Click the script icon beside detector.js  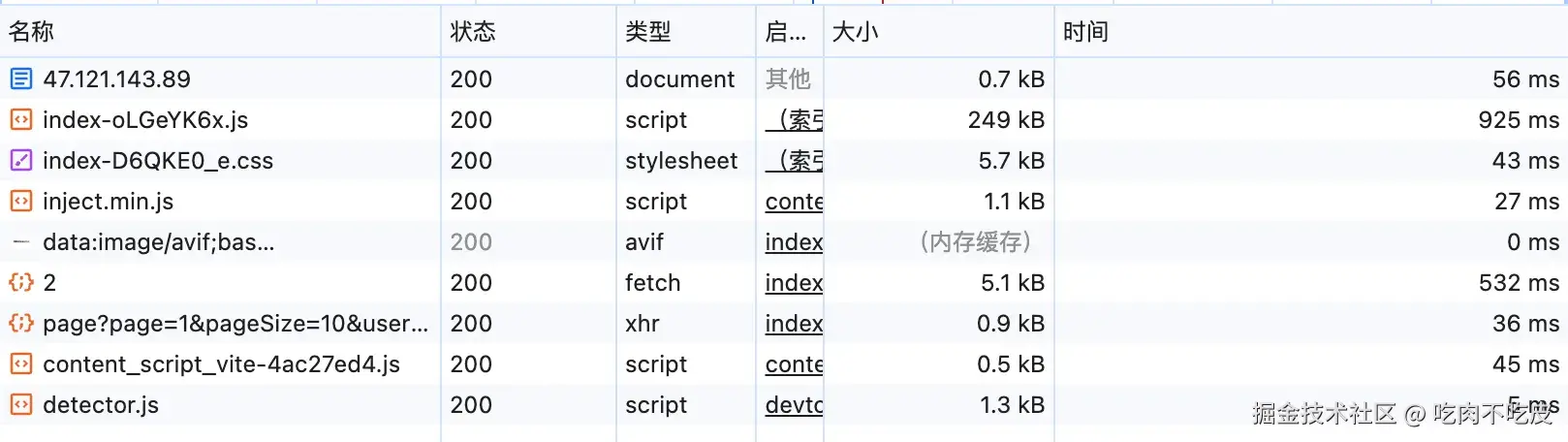21,404
